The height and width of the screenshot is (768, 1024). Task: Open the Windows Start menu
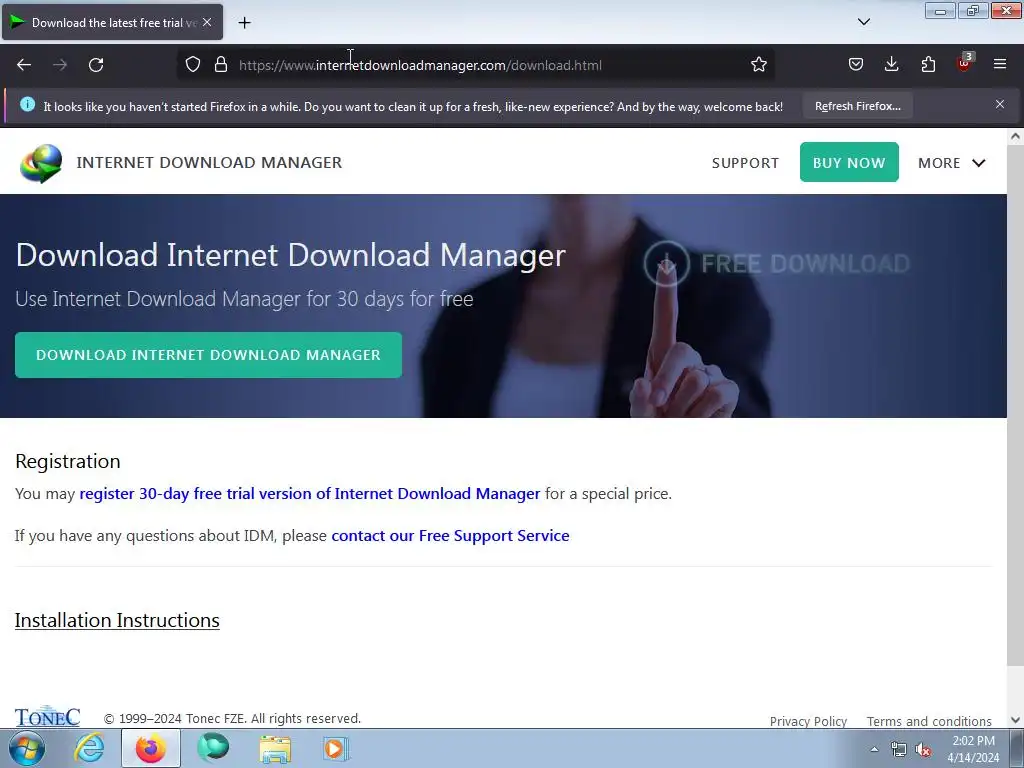point(27,748)
